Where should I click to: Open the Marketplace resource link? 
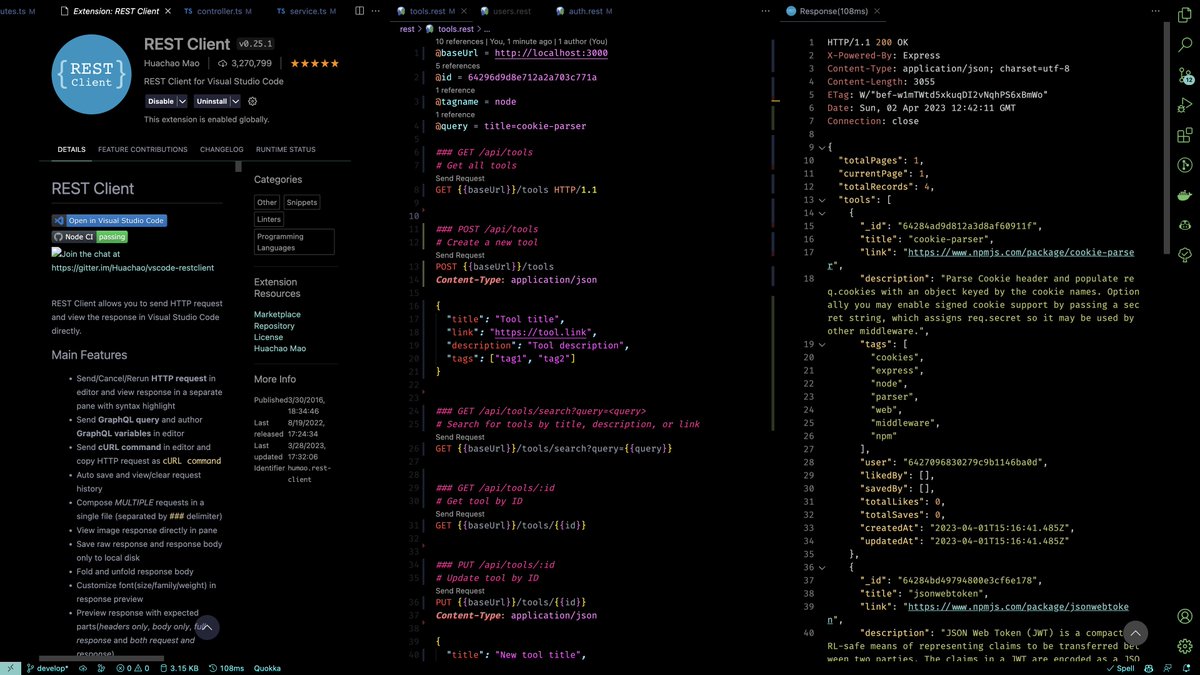pyautogui.click(x=277, y=314)
